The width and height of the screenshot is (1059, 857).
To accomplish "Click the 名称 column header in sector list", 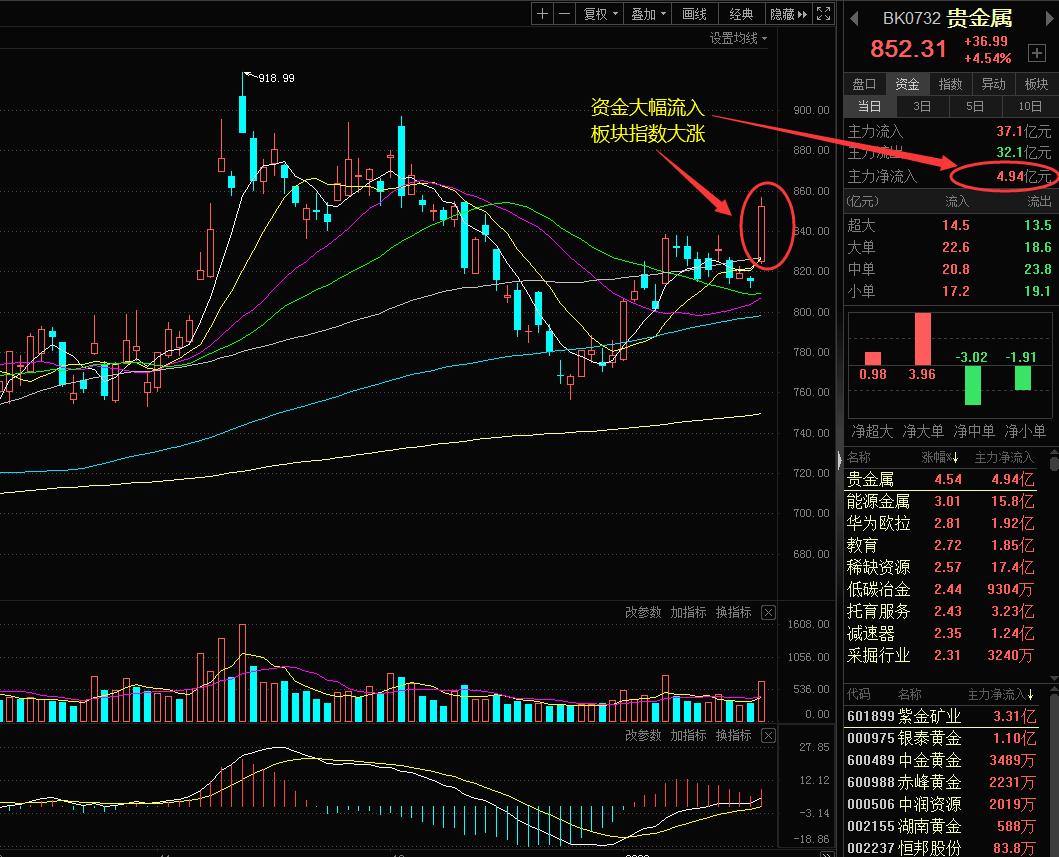I will pos(858,458).
